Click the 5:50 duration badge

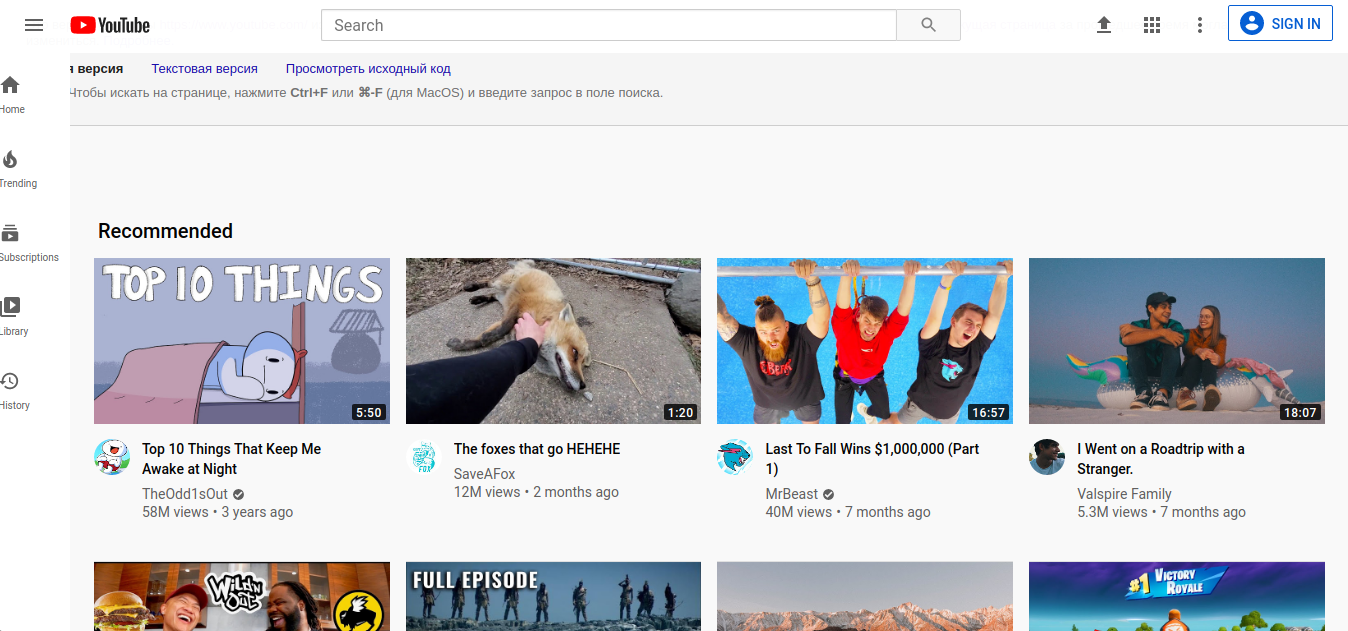(x=369, y=412)
